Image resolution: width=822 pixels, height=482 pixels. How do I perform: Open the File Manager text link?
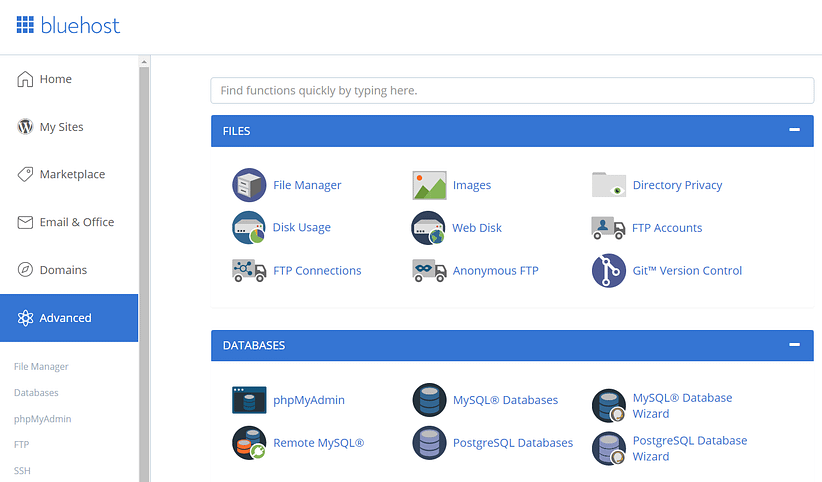coord(307,185)
